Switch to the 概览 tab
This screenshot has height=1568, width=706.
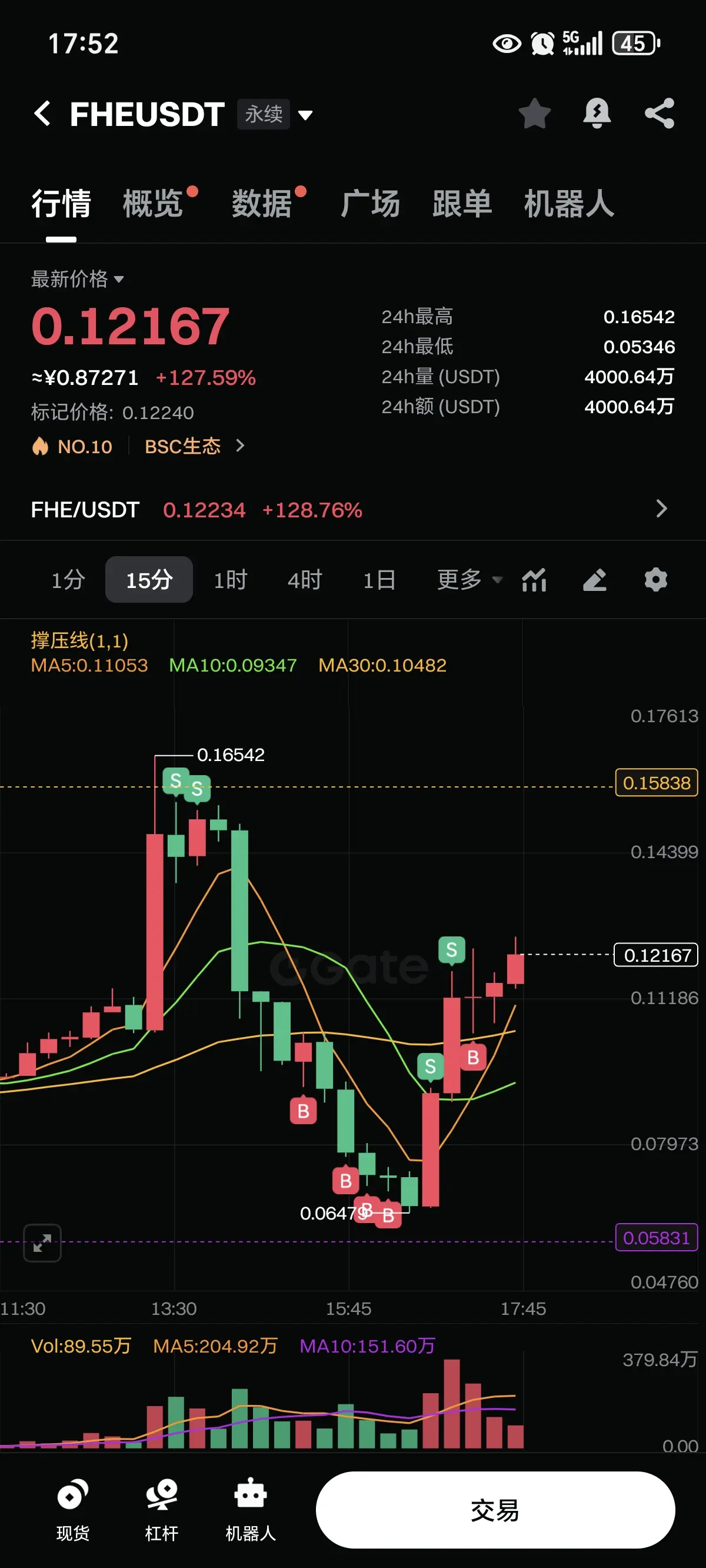(153, 203)
